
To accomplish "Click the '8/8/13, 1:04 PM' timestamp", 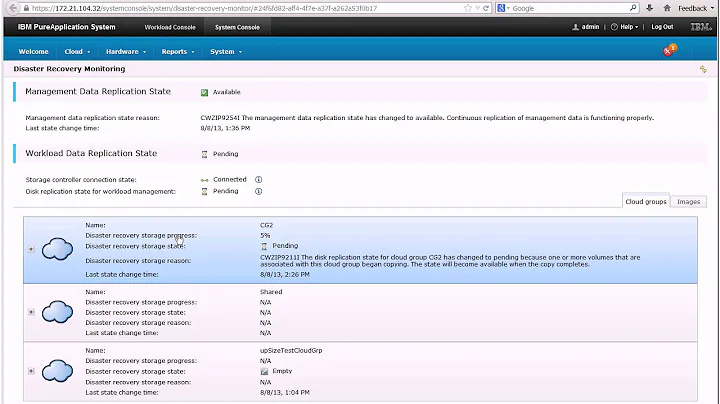I will (x=285, y=393).
